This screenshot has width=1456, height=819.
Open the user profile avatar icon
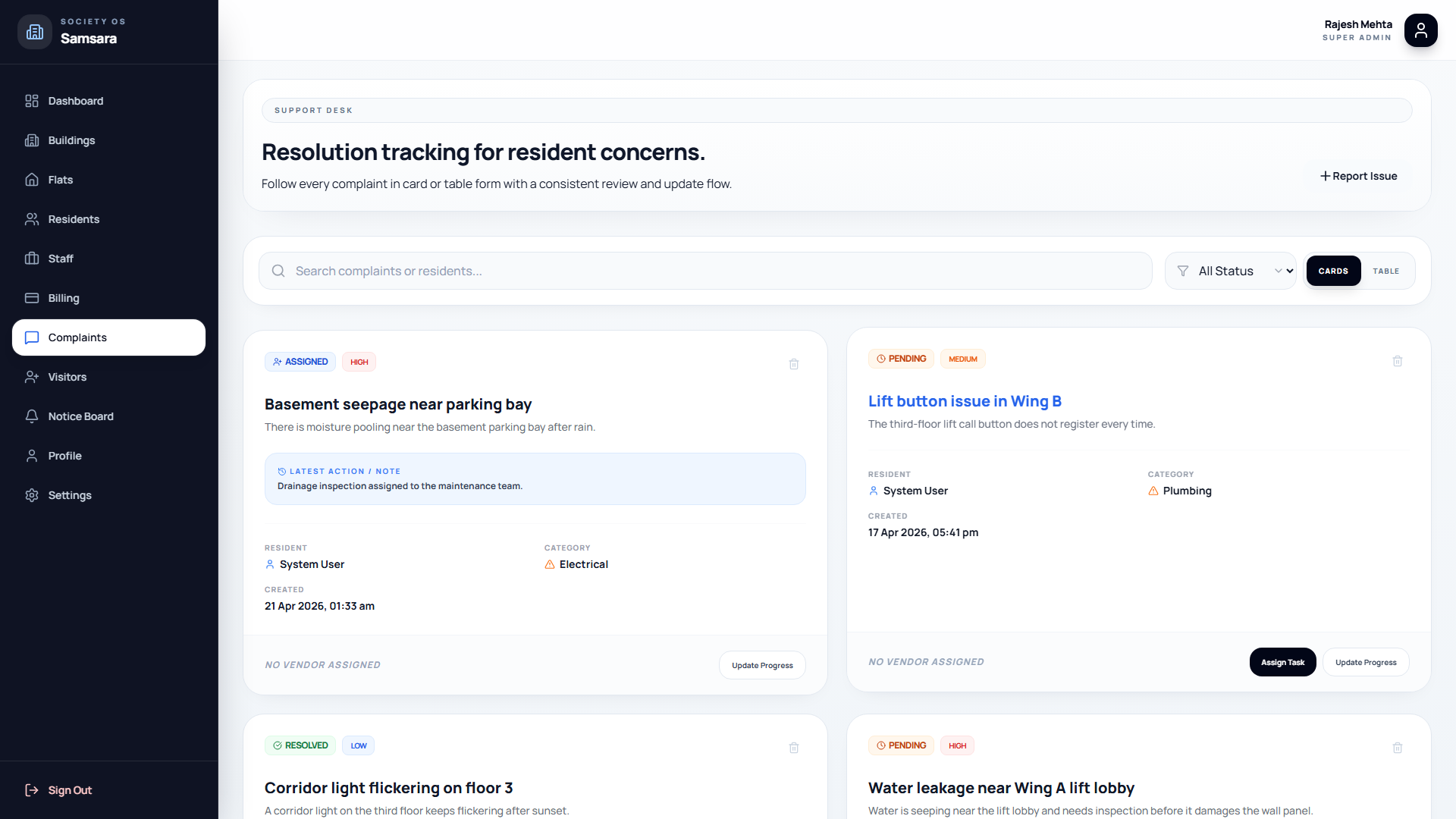coord(1420,30)
